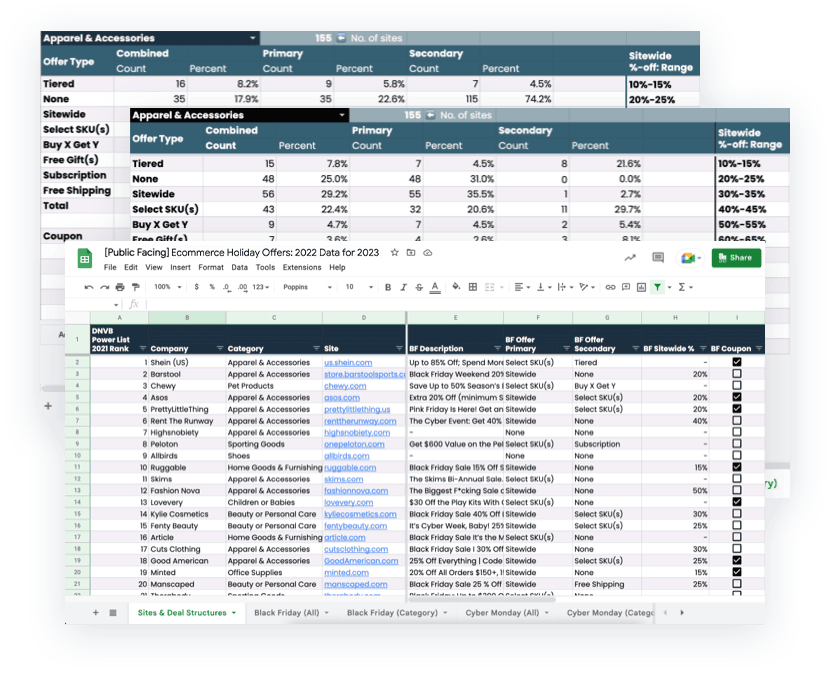
Task: Click the undo arrow in toolbar
Action: pyautogui.click(x=89, y=287)
